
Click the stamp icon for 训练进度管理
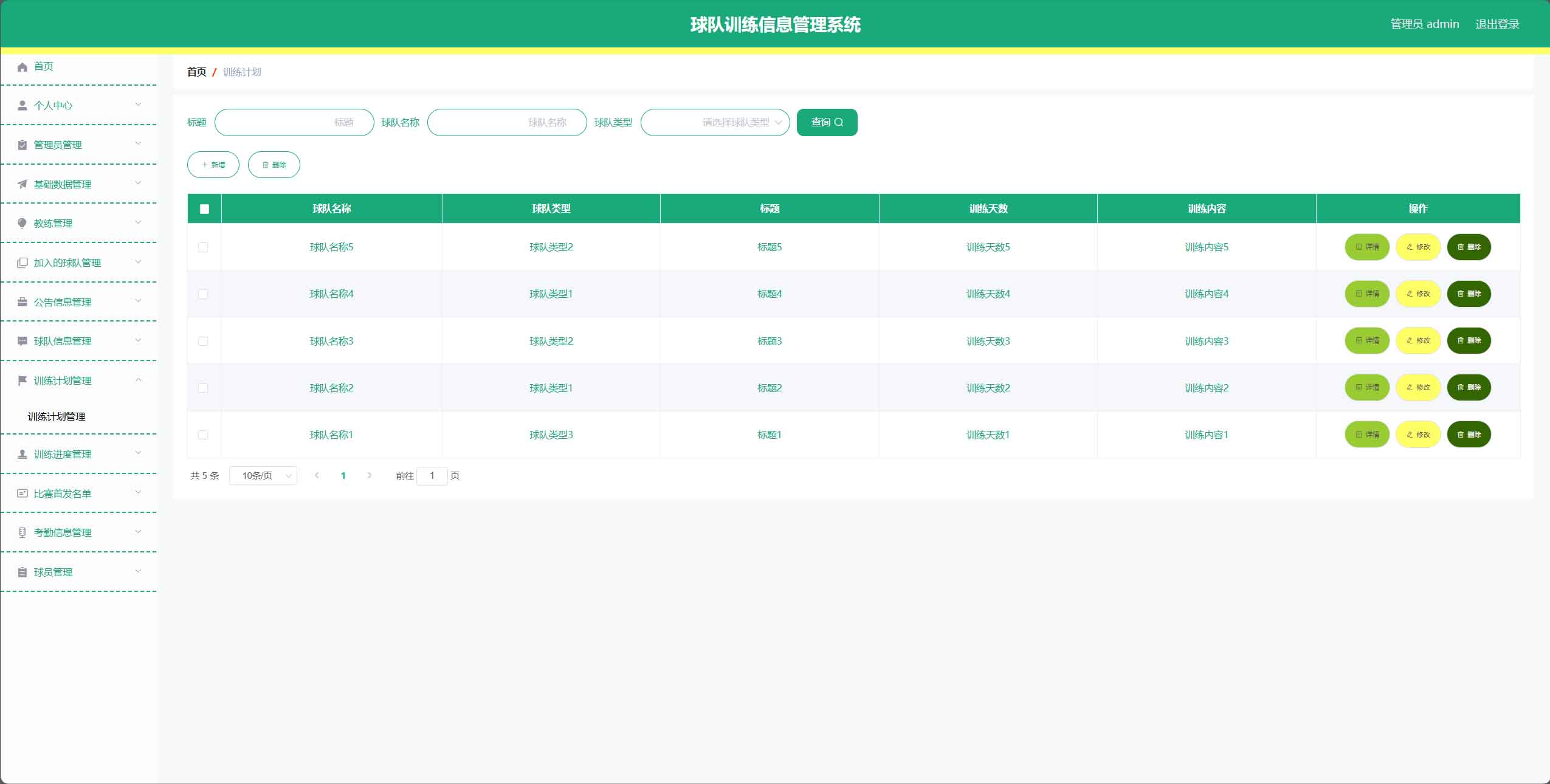pos(22,454)
